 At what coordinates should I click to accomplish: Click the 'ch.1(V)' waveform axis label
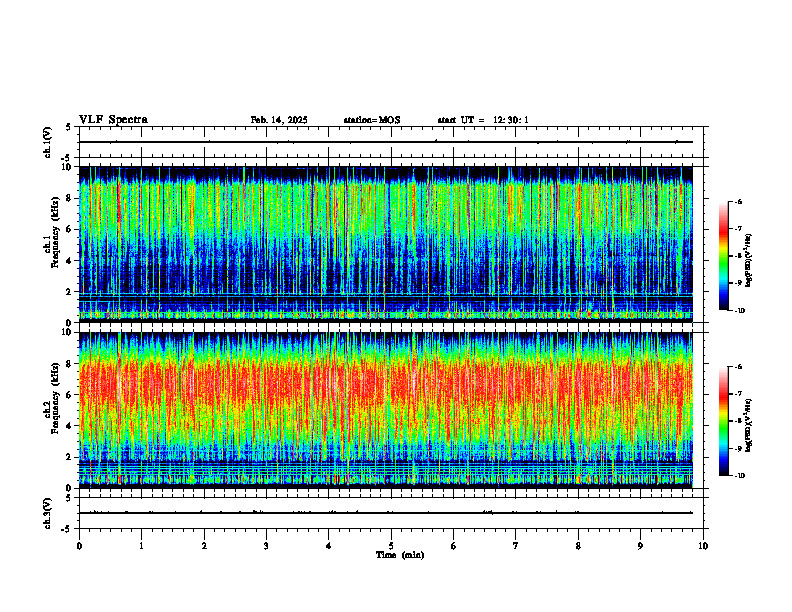(47, 142)
